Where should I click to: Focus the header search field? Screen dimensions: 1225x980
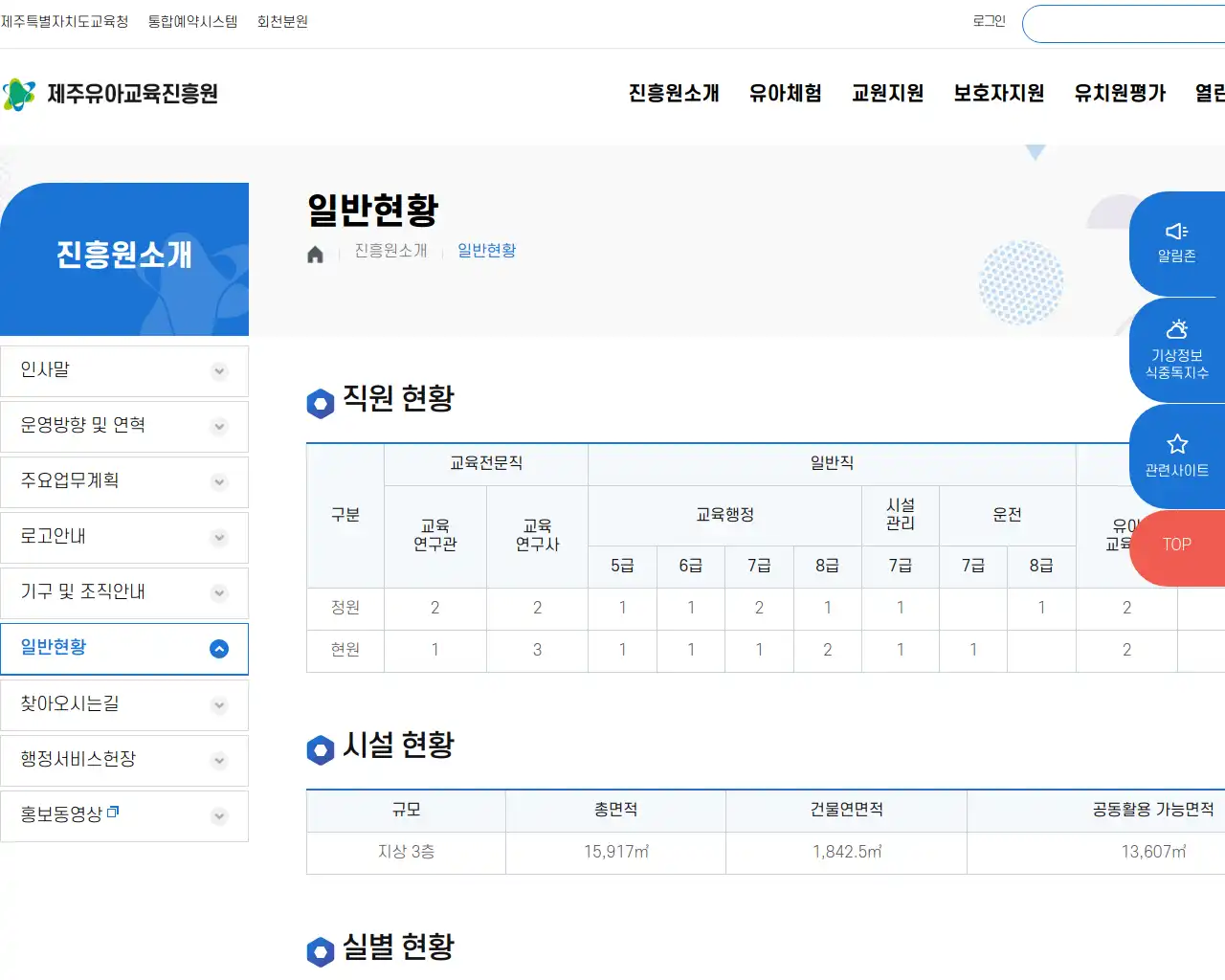click(1124, 24)
